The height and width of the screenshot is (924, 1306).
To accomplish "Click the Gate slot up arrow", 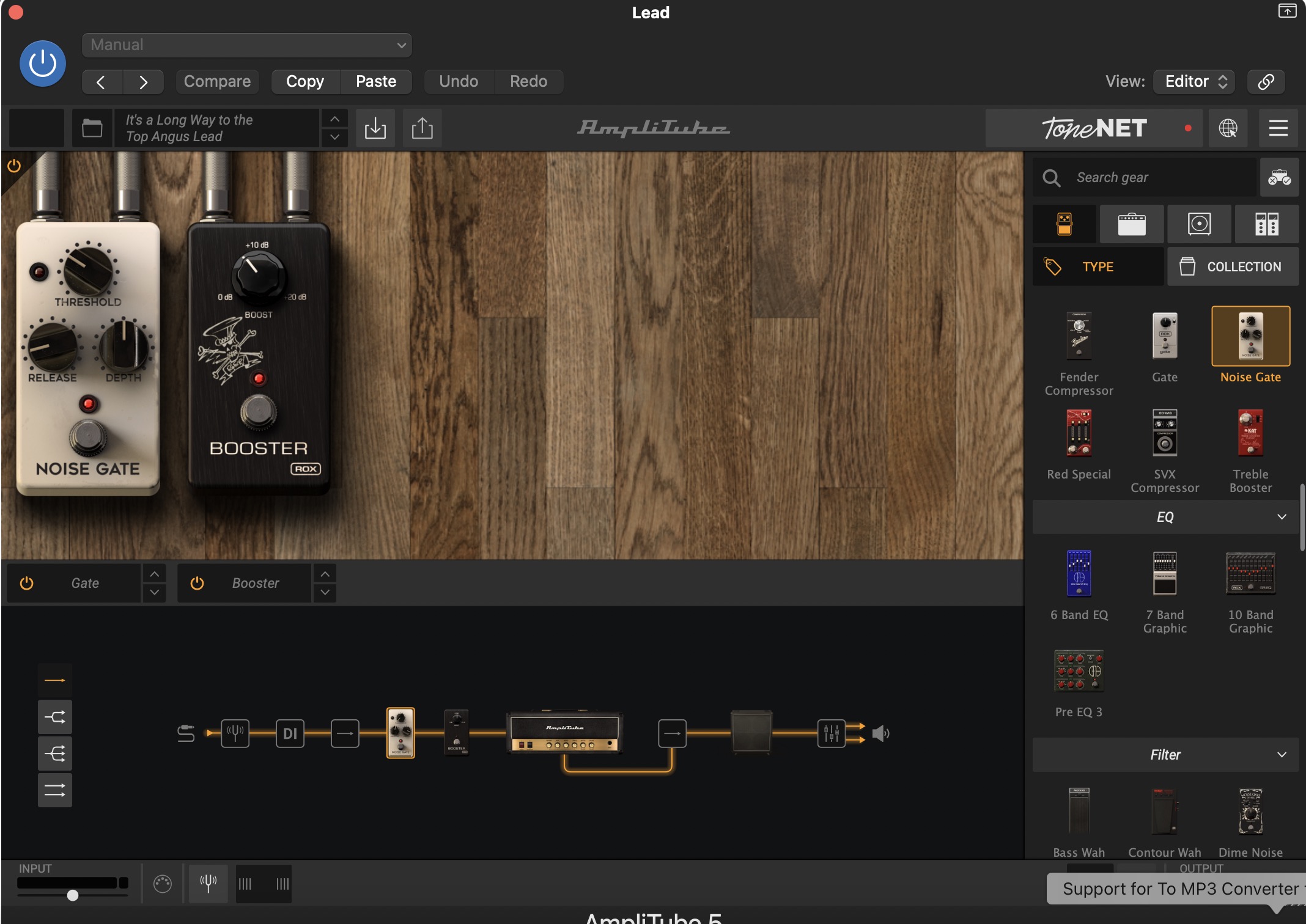I will tap(154, 574).
